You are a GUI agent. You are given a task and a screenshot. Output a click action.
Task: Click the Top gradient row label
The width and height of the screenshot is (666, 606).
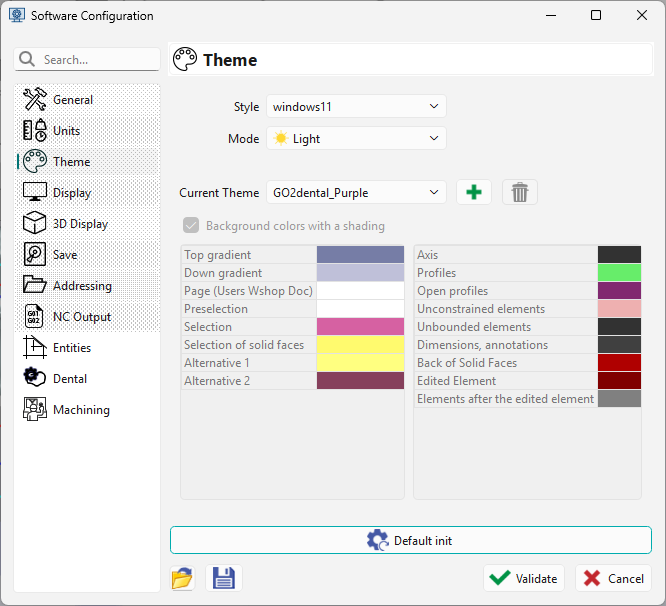(217, 254)
